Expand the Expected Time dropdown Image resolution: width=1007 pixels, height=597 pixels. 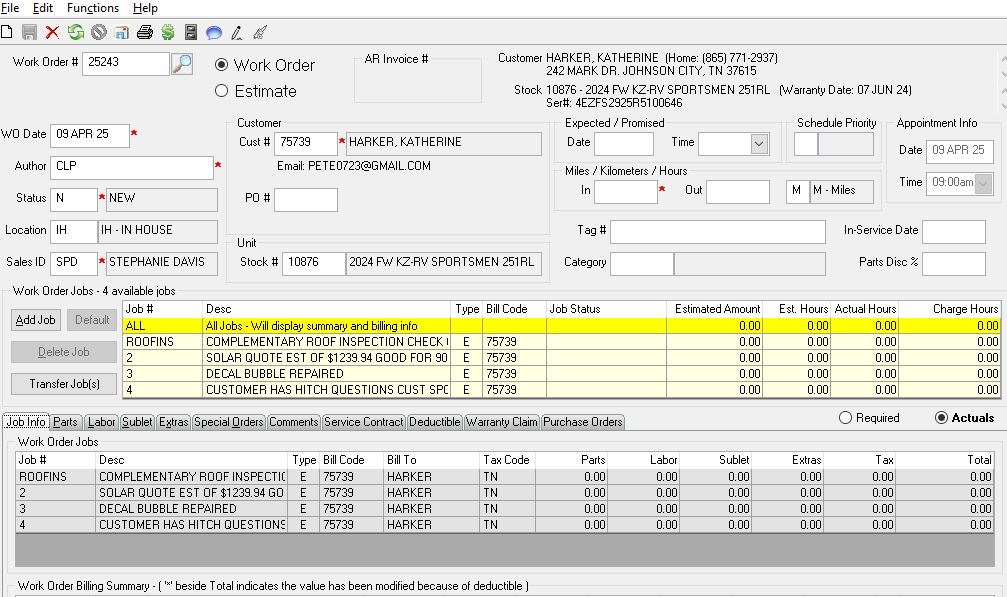[759, 144]
